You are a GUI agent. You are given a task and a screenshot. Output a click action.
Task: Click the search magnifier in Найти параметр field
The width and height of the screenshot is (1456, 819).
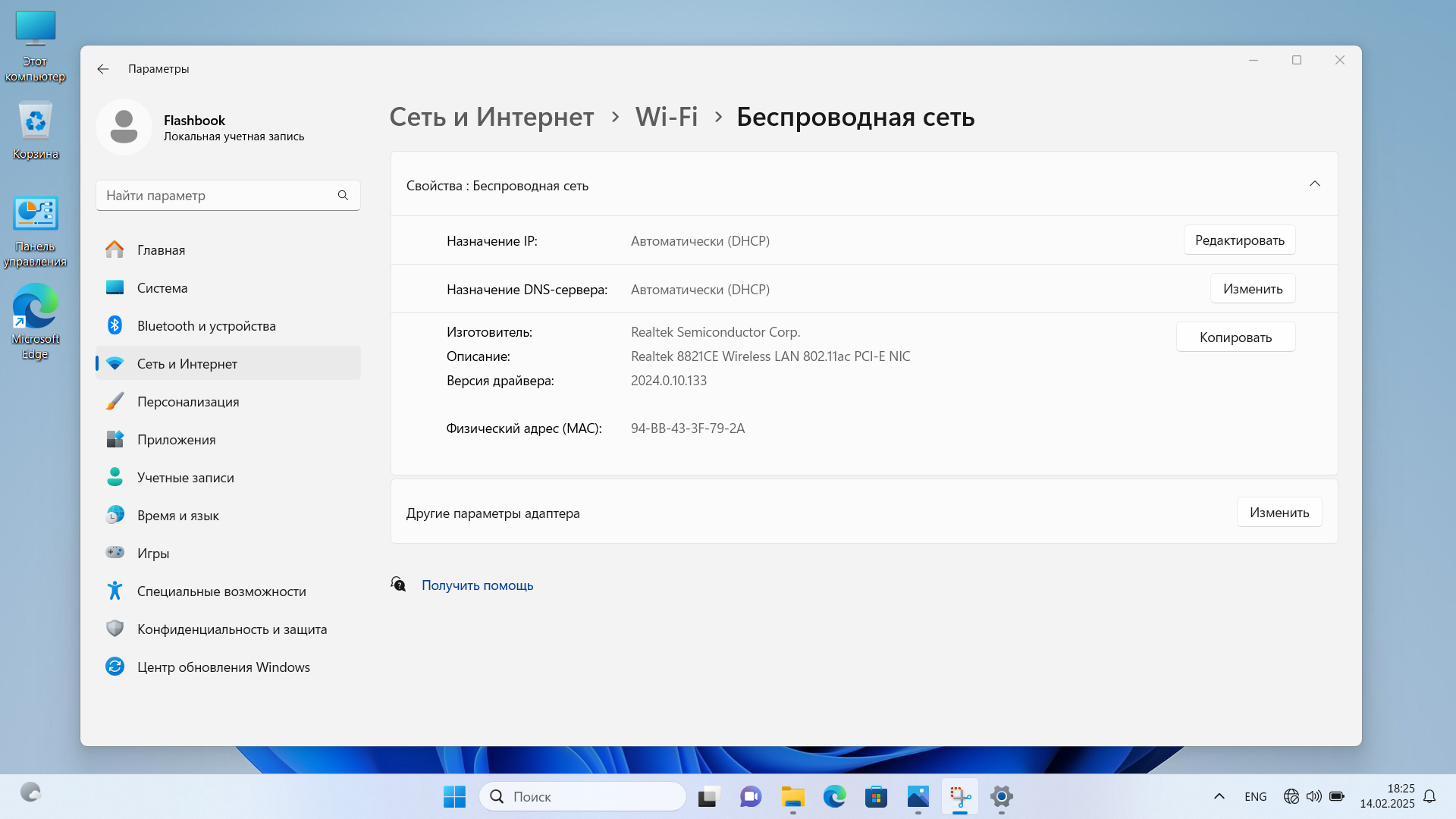tap(343, 196)
